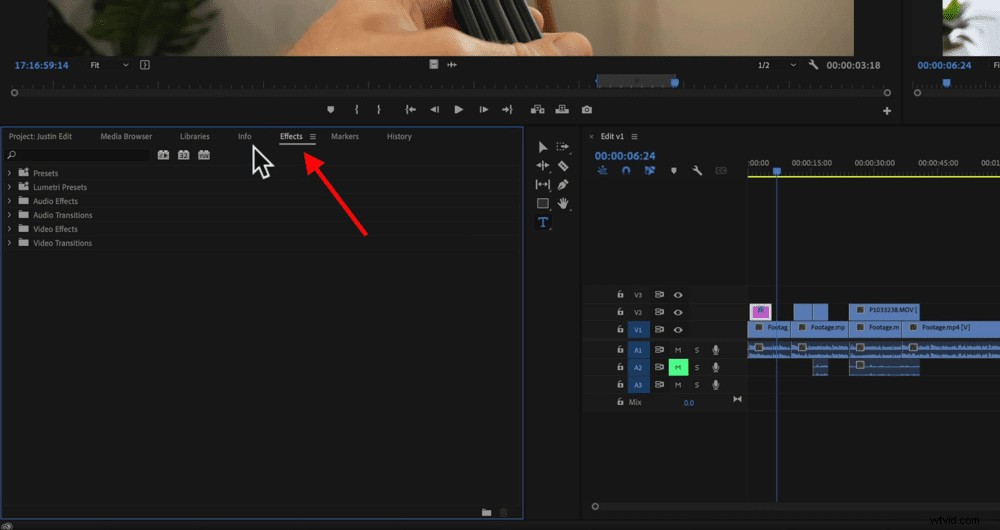Create a new custom bin in Effects panel
This screenshot has width=1000, height=530.
point(487,512)
